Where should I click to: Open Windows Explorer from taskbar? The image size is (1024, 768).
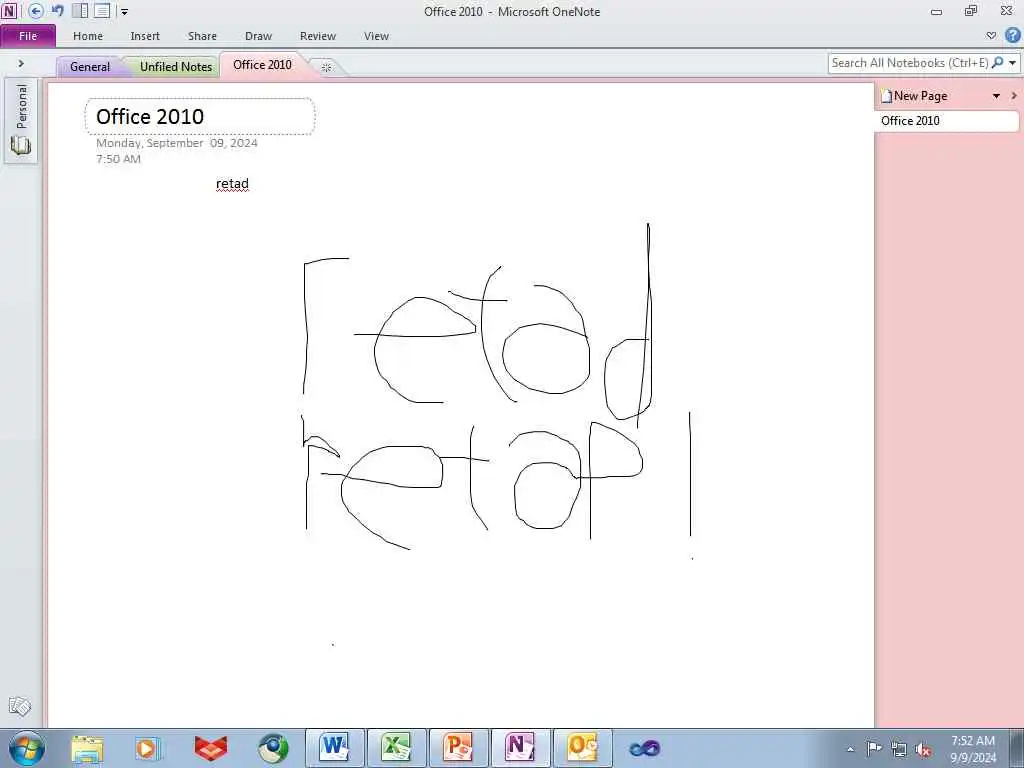click(87, 748)
